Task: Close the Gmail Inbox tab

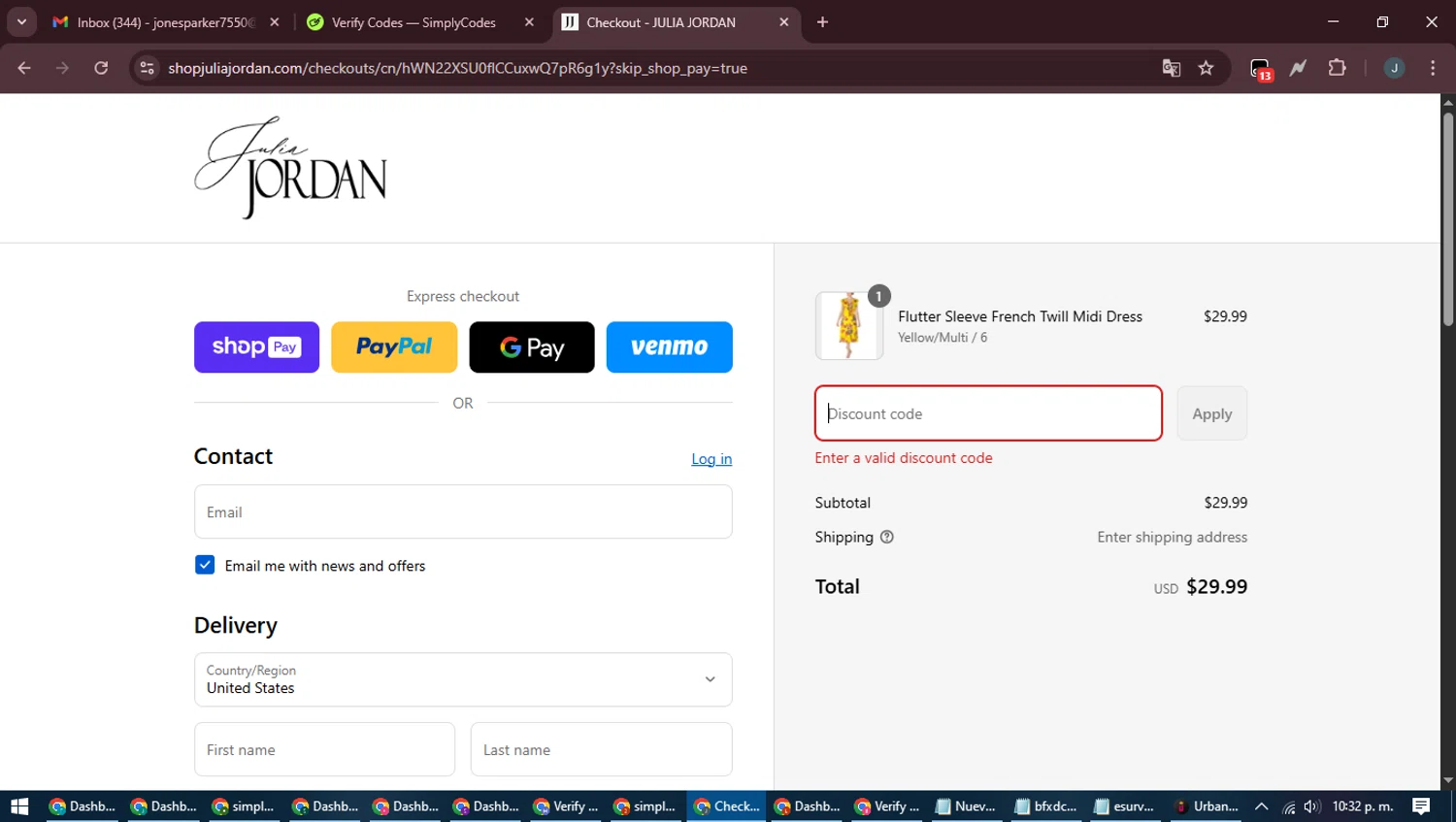Action: 275,22
